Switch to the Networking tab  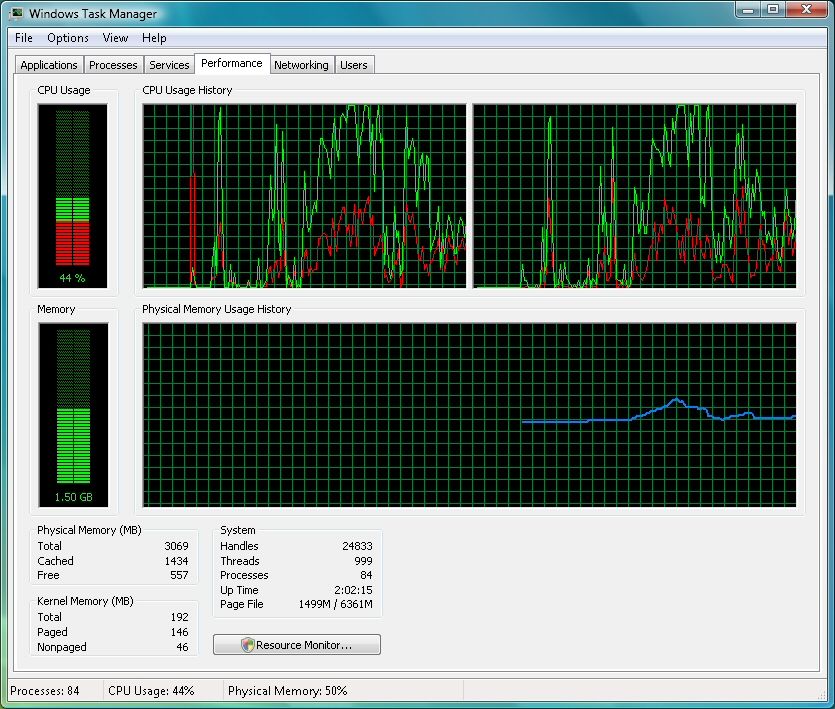[302, 64]
